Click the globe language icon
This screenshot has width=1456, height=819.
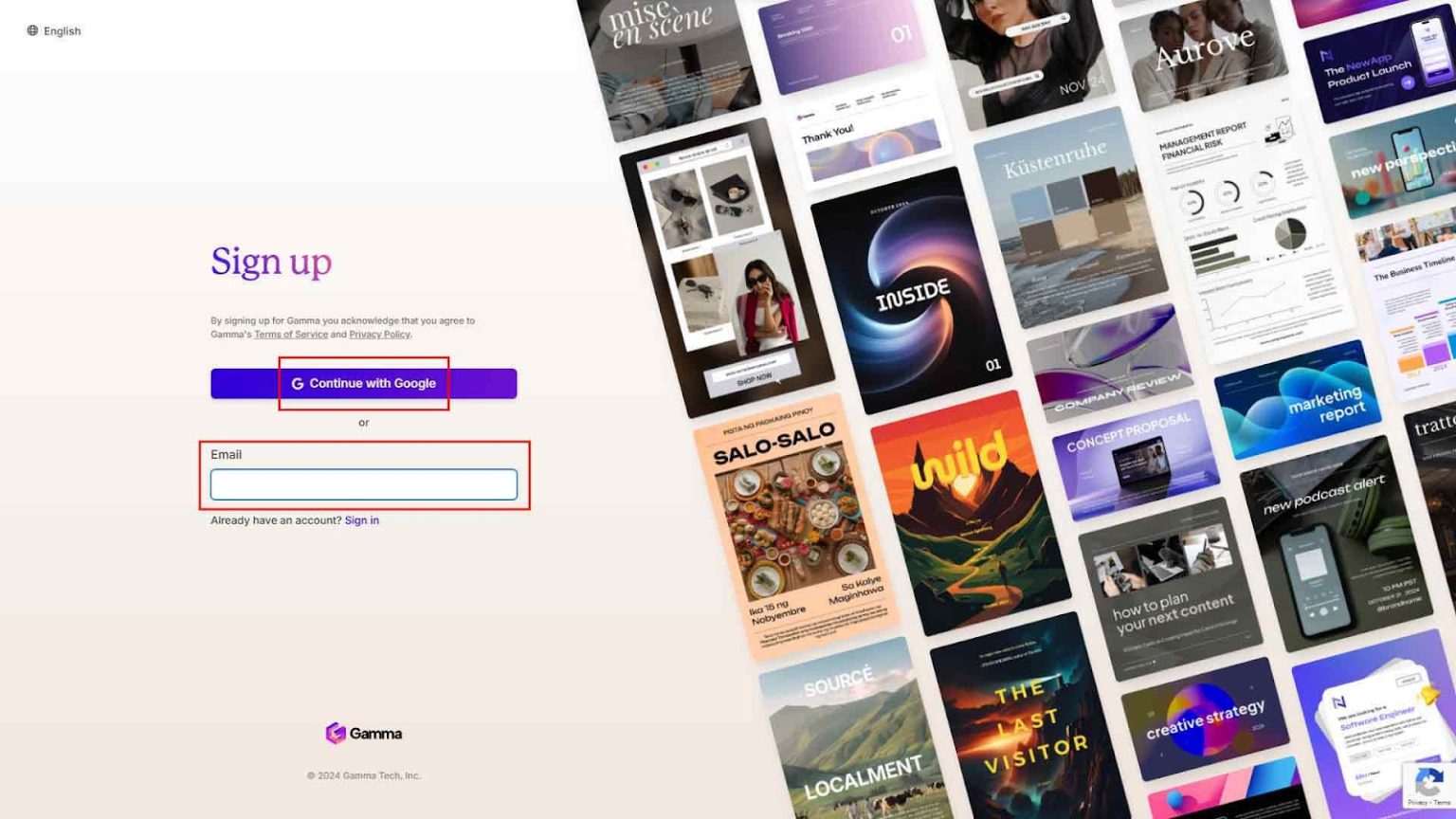(x=32, y=31)
